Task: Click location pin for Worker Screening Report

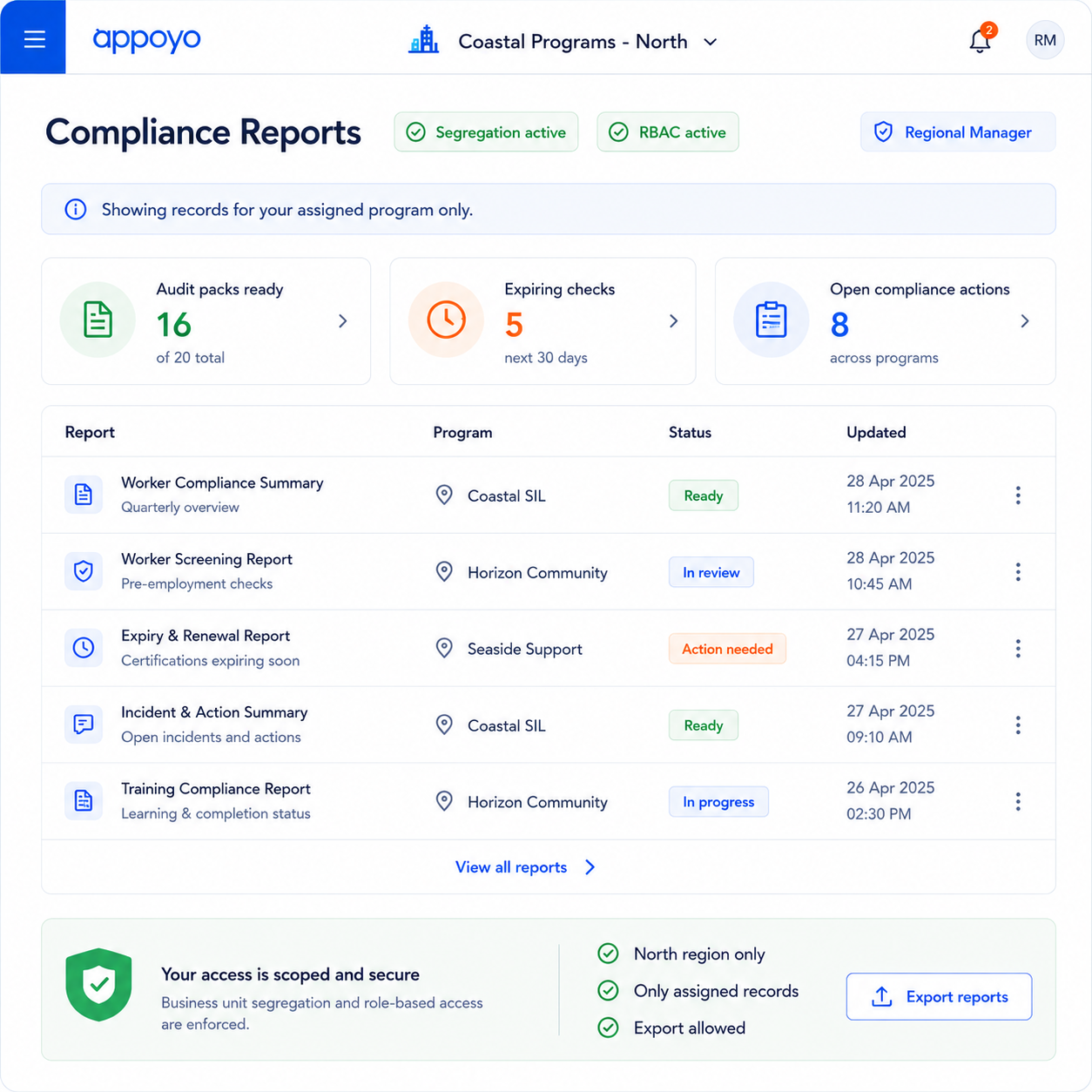Action: [444, 571]
